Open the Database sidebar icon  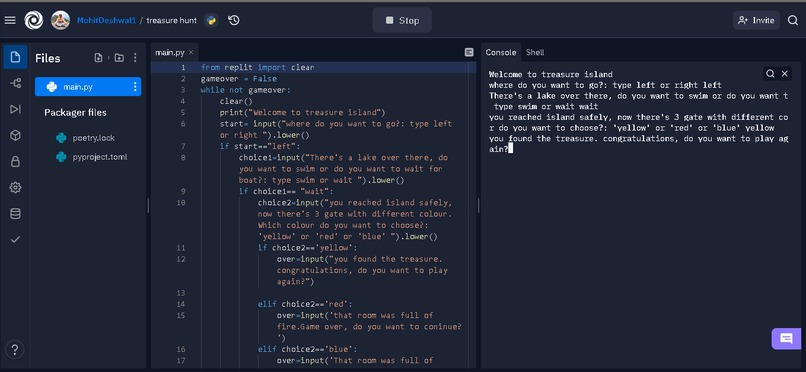point(15,214)
